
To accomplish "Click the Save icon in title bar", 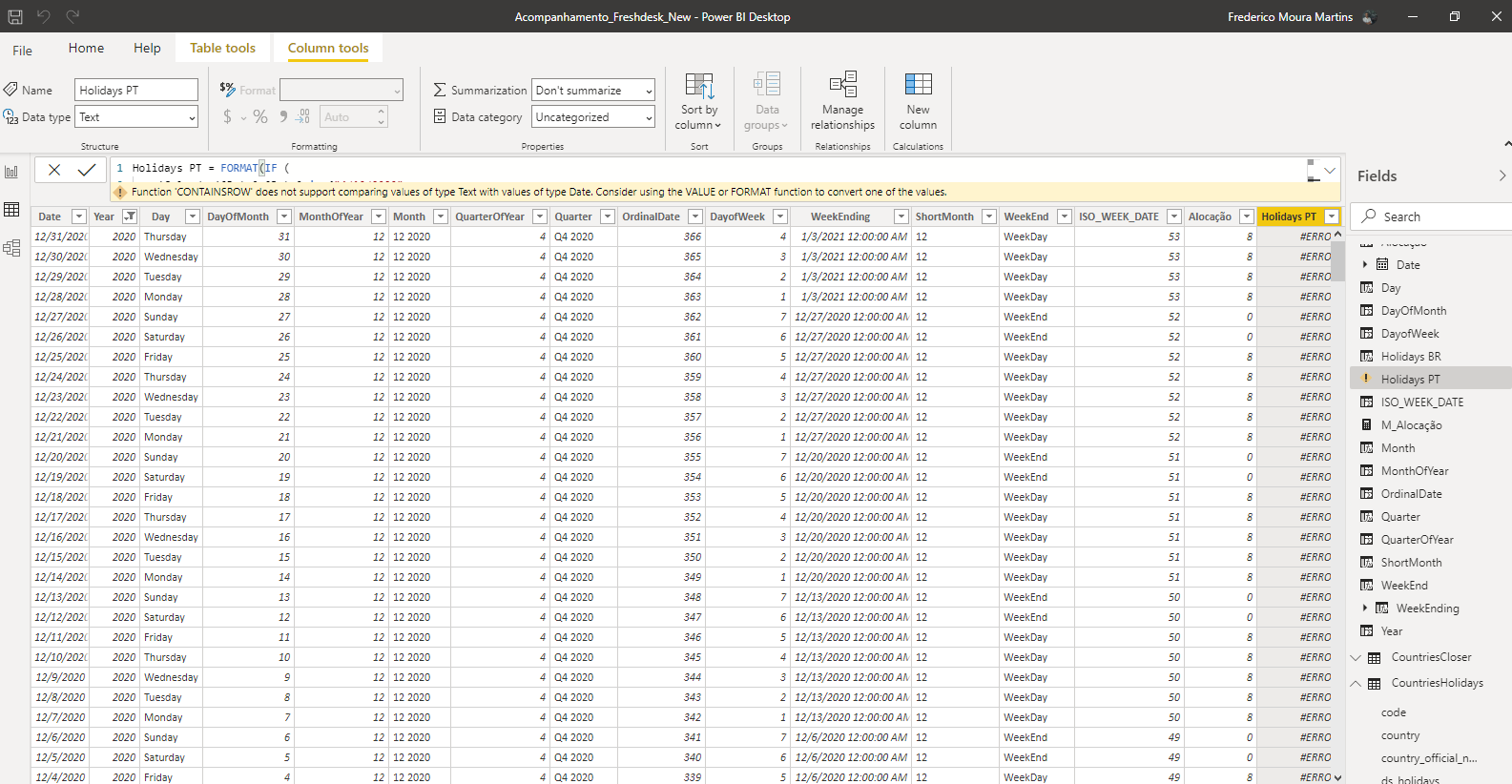I will click(15, 16).
